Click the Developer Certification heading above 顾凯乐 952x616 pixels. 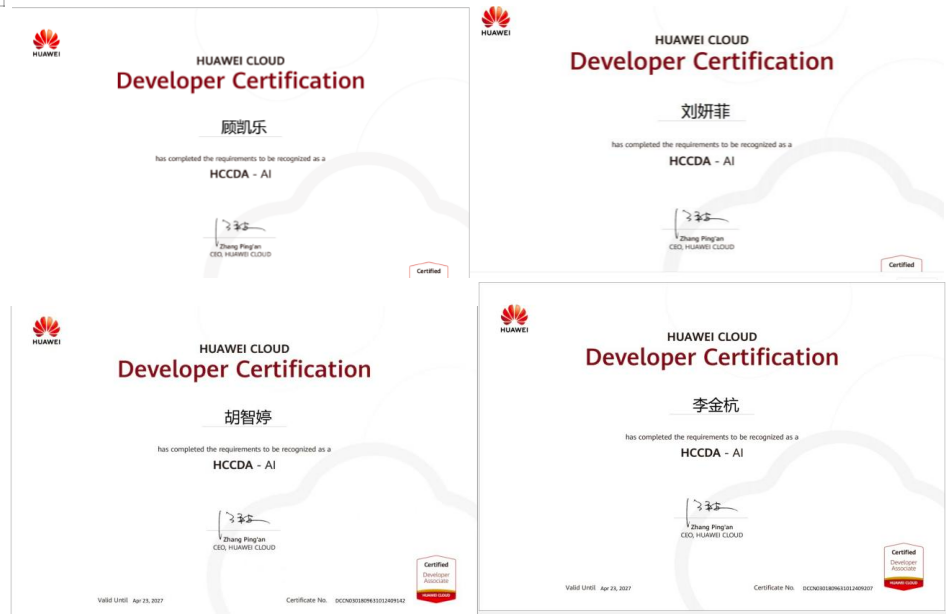tap(240, 81)
